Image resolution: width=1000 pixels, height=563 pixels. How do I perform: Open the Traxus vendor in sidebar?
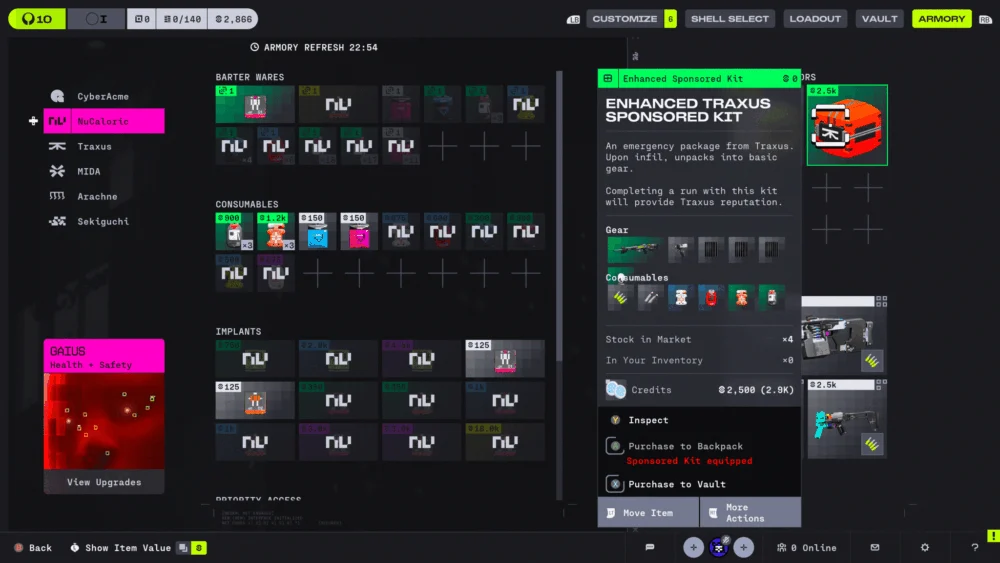(94, 147)
